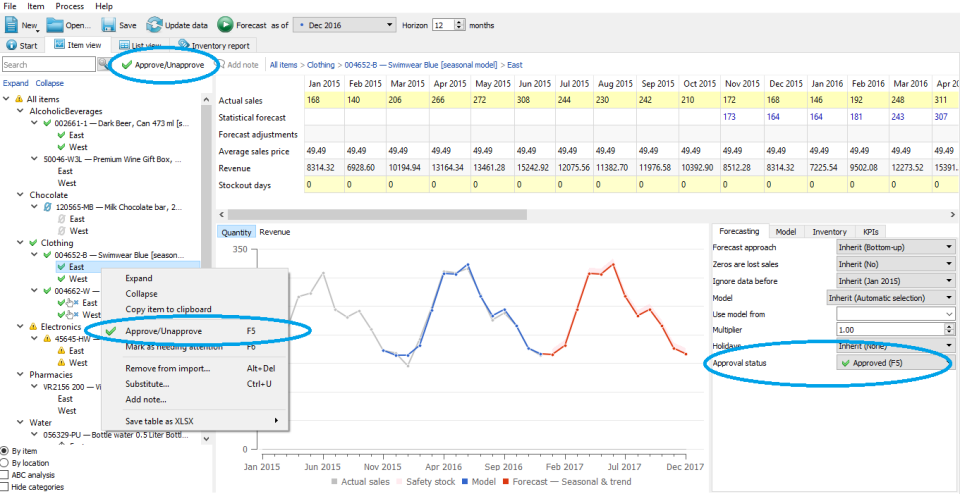Select the By location radio button

point(5,463)
